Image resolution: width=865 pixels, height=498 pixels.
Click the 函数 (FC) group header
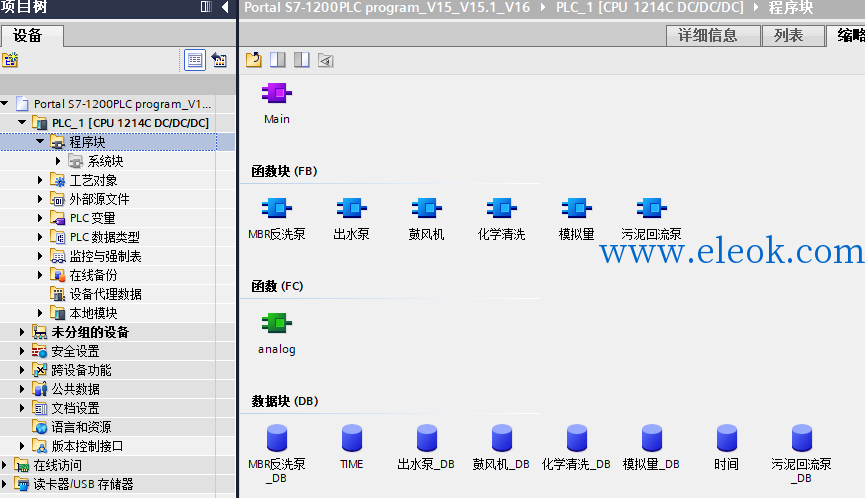[277, 286]
